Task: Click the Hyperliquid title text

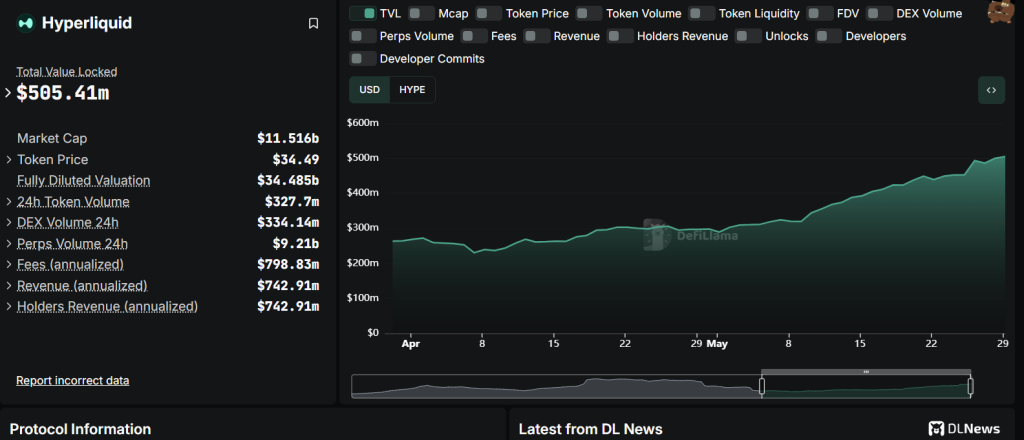Action: coord(87,24)
